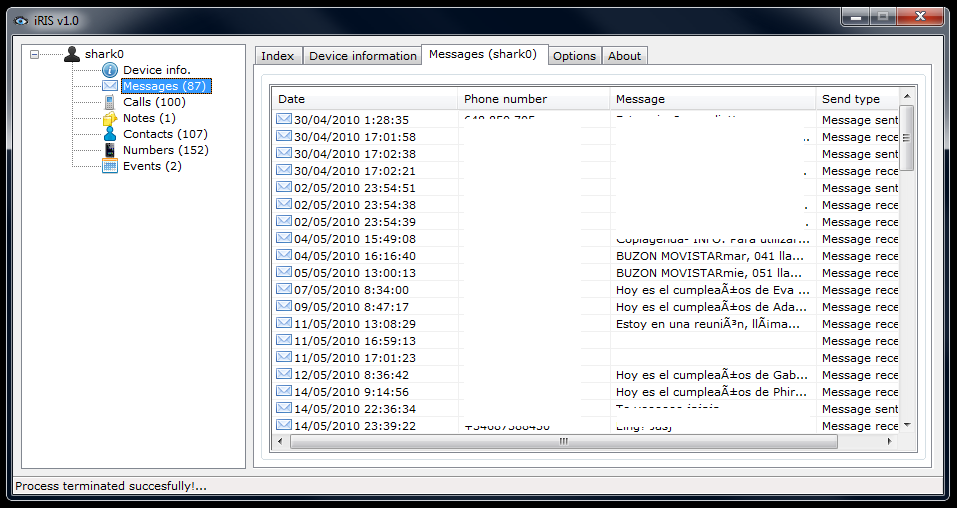
Task: Click vertical scrollbar down arrow in message list
Action: click(x=907, y=425)
